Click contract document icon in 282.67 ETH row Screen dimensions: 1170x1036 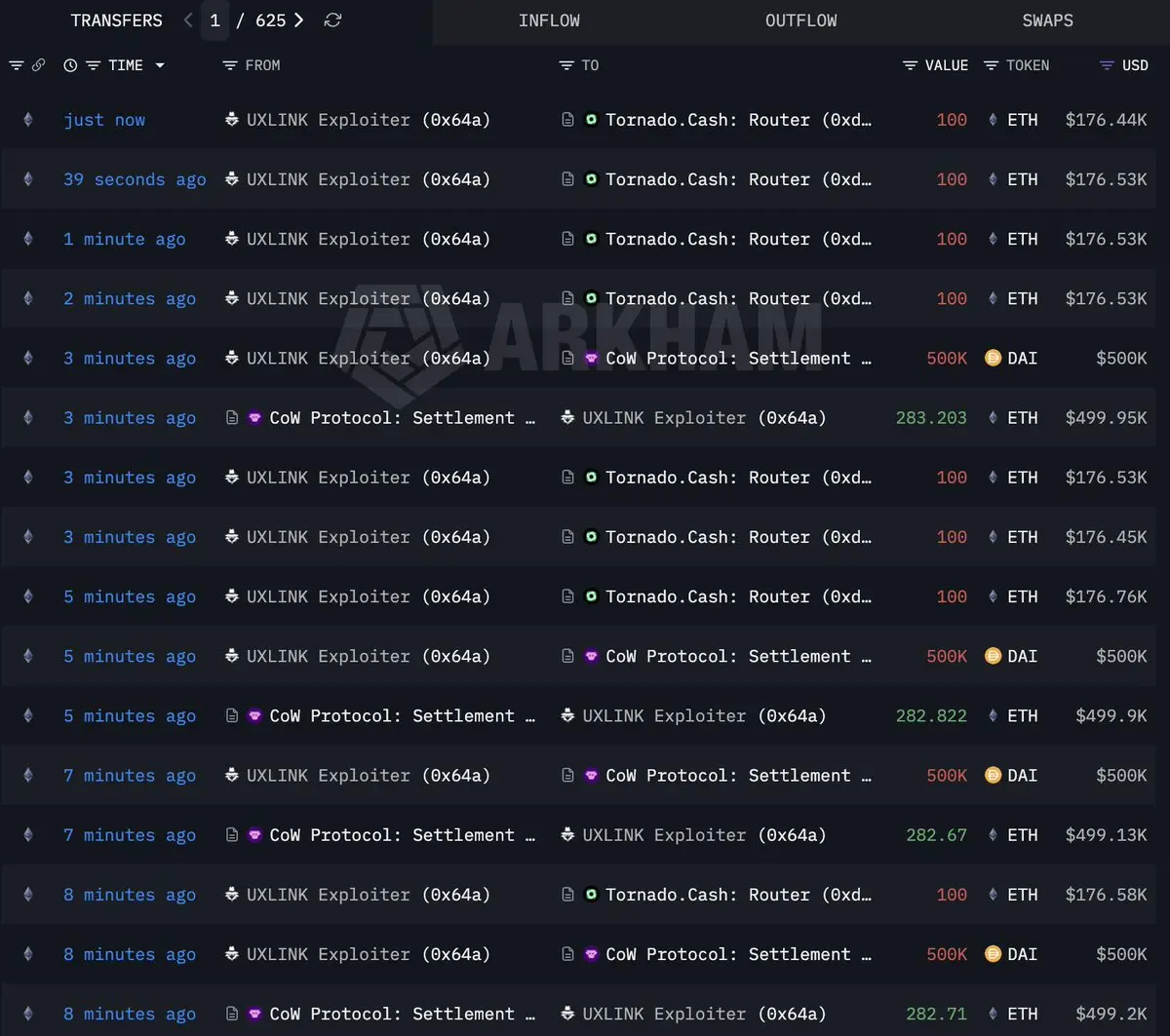click(x=231, y=834)
